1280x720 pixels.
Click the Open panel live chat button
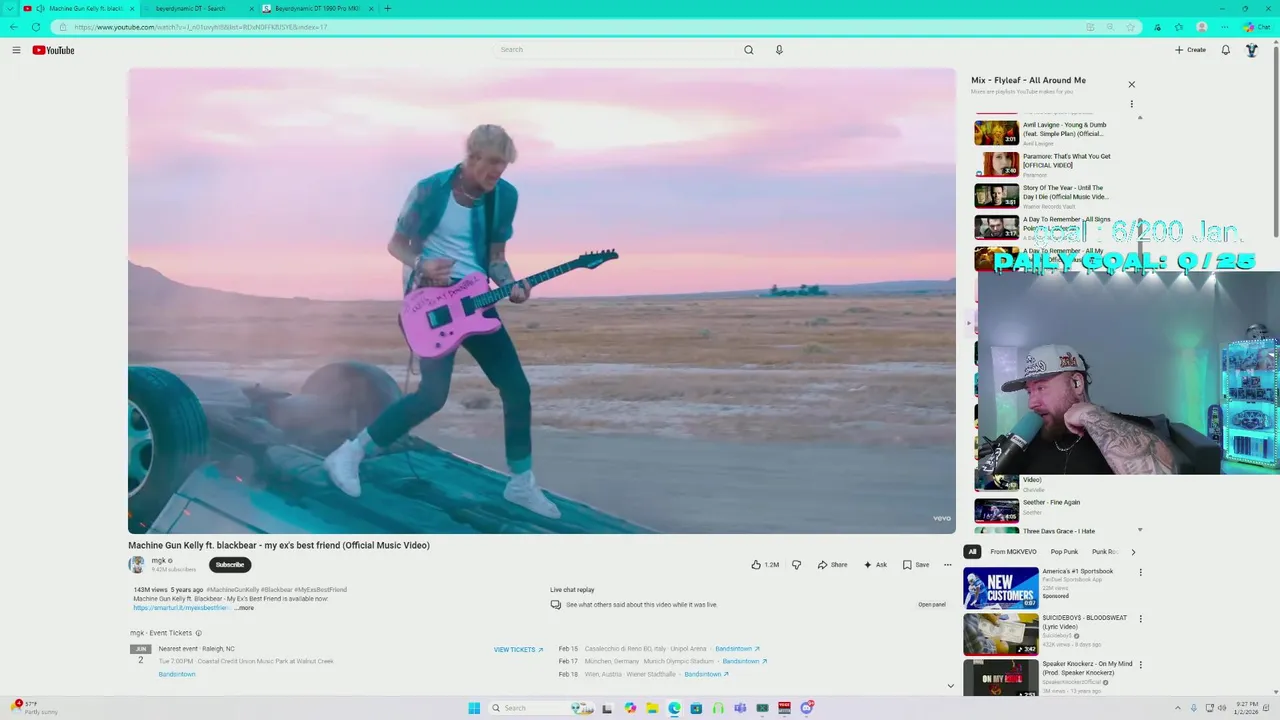point(932,605)
